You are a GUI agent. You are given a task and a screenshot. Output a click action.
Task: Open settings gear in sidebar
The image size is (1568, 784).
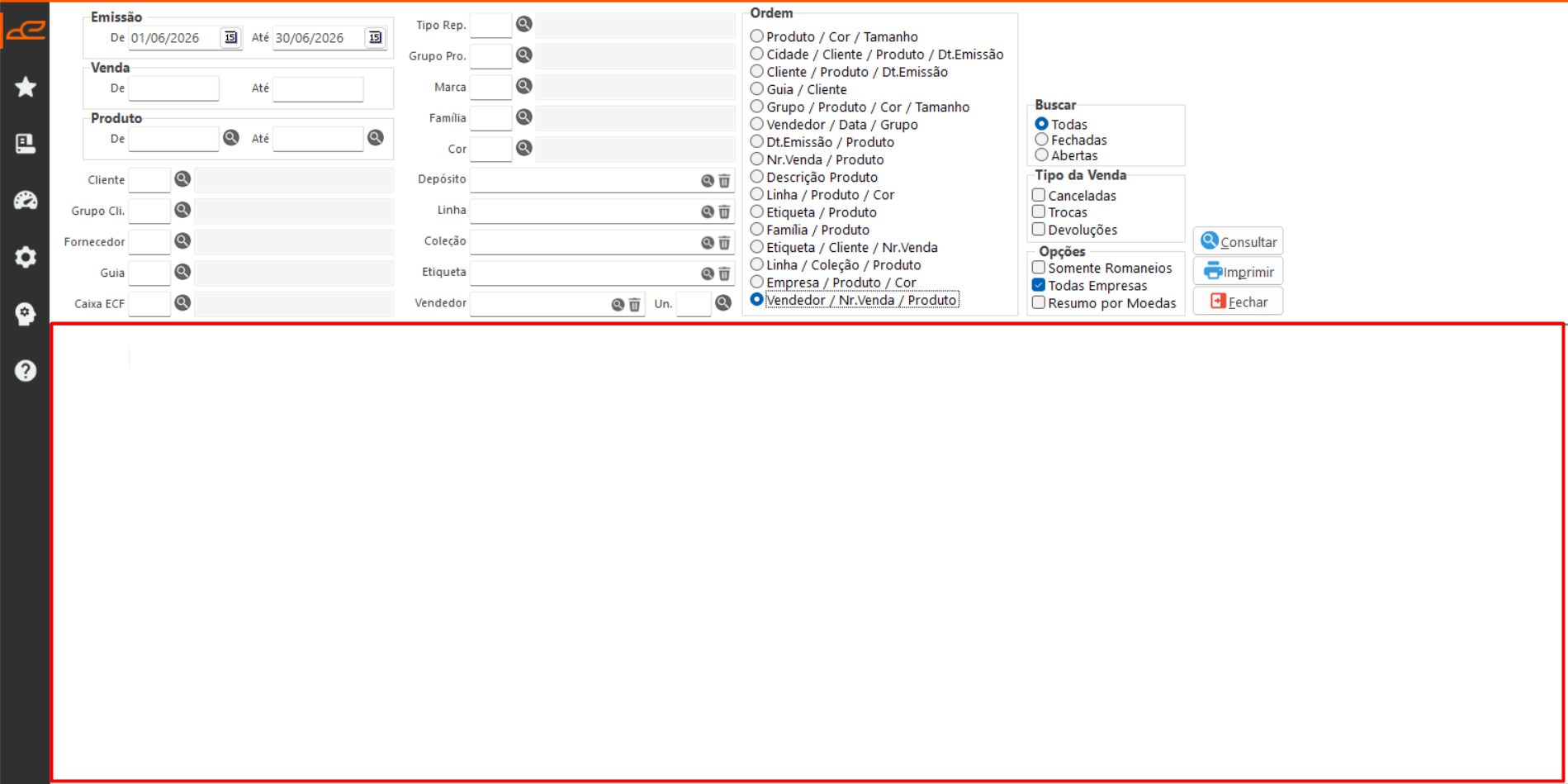(26, 257)
